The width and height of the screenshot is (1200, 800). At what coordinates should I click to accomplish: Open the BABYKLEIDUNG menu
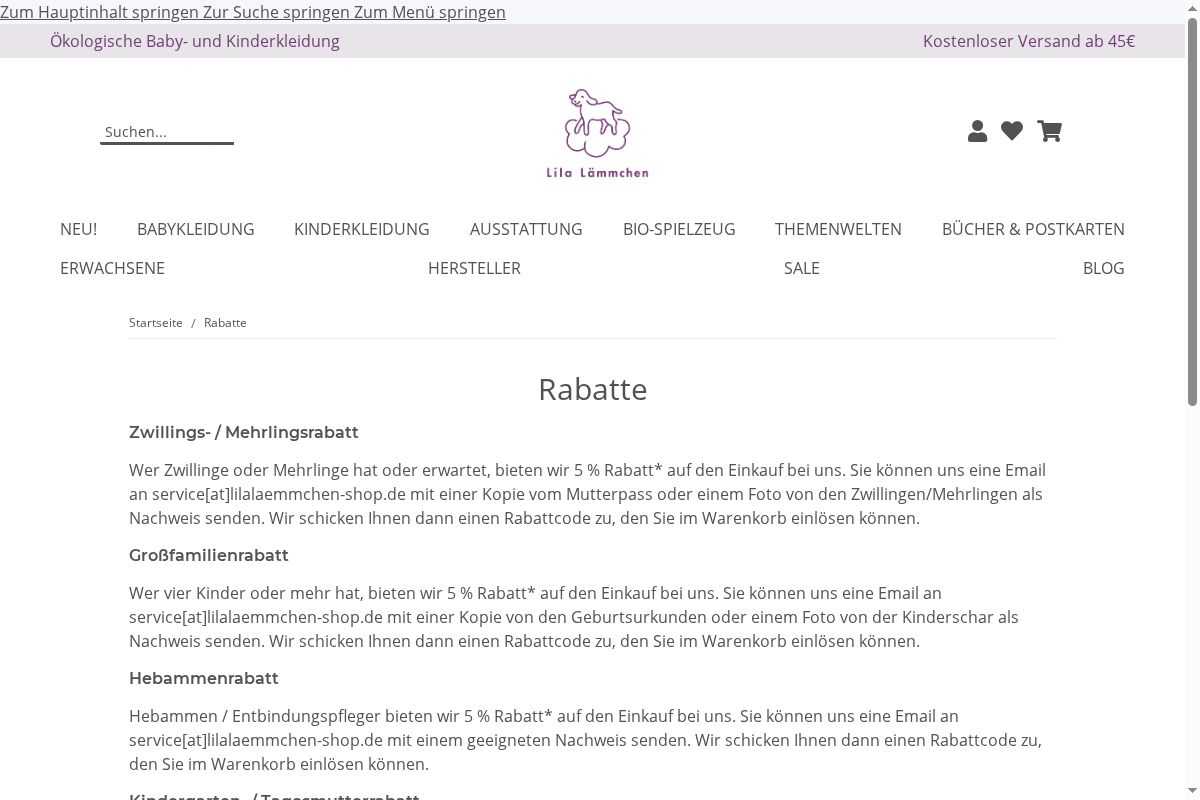[x=195, y=229]
